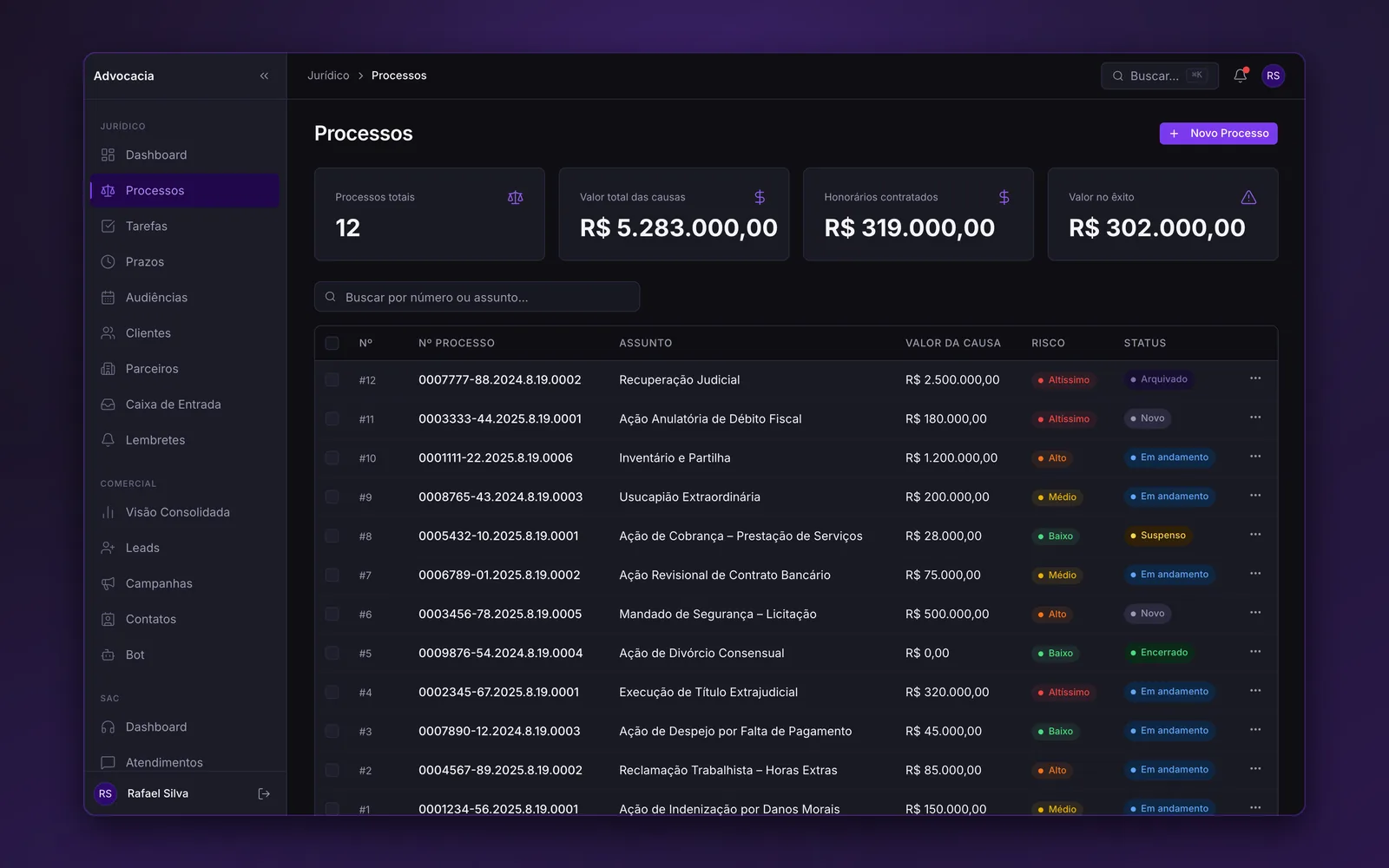
Task: Click the Tarefas checklist icon in sidebar
Action: (108, 226)
